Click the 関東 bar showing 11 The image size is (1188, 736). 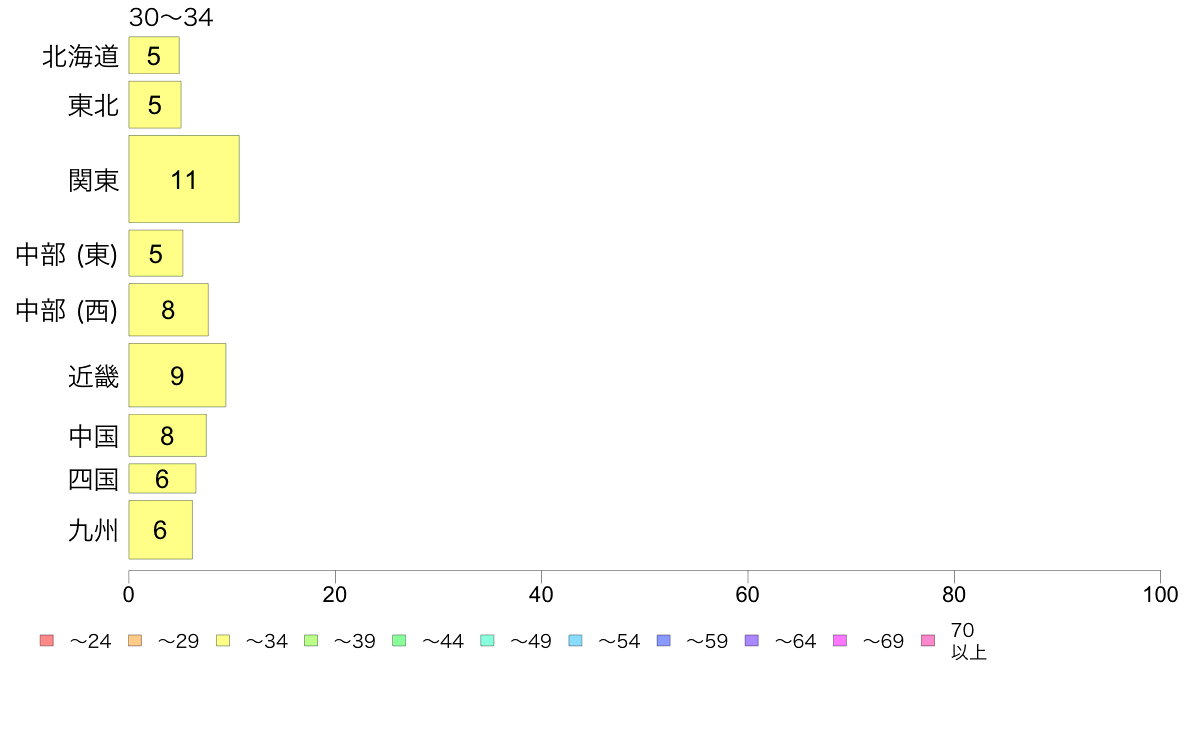(184, 179)
